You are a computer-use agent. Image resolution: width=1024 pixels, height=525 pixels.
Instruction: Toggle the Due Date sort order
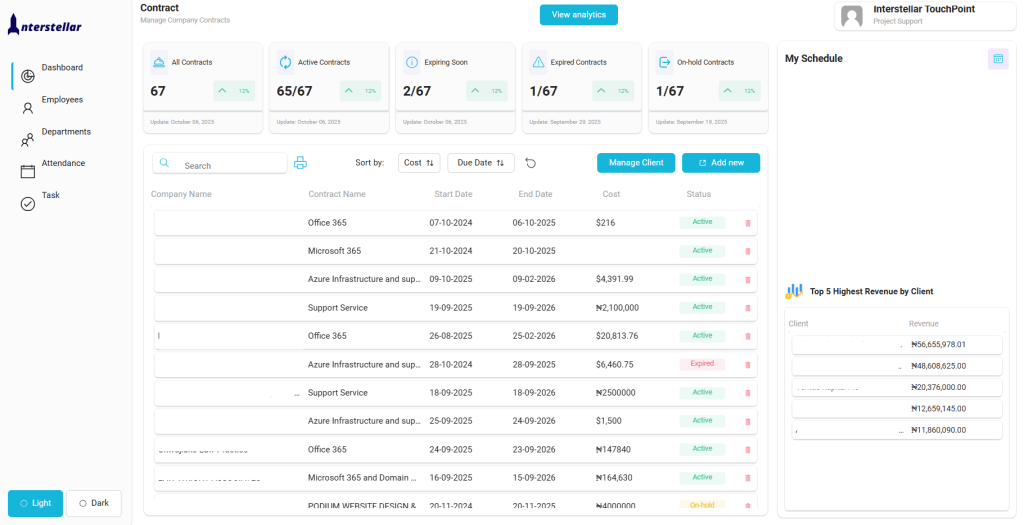[x=480, y=163]
